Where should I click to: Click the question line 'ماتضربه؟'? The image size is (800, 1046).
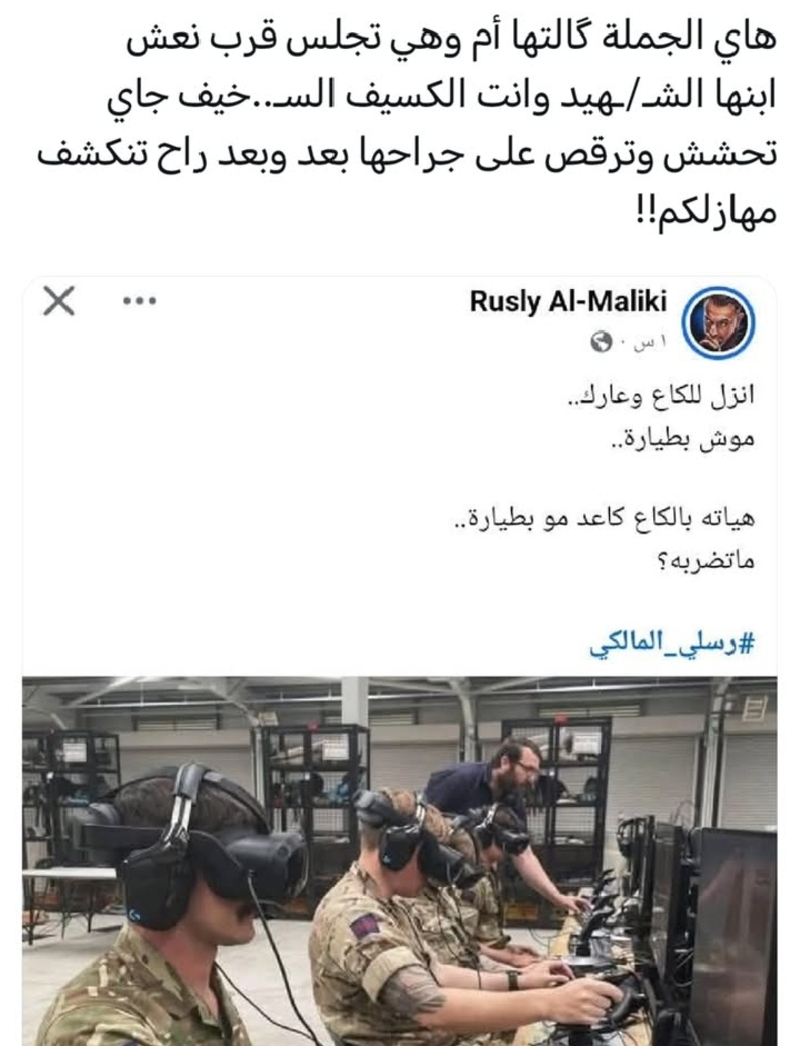point(706,561)
